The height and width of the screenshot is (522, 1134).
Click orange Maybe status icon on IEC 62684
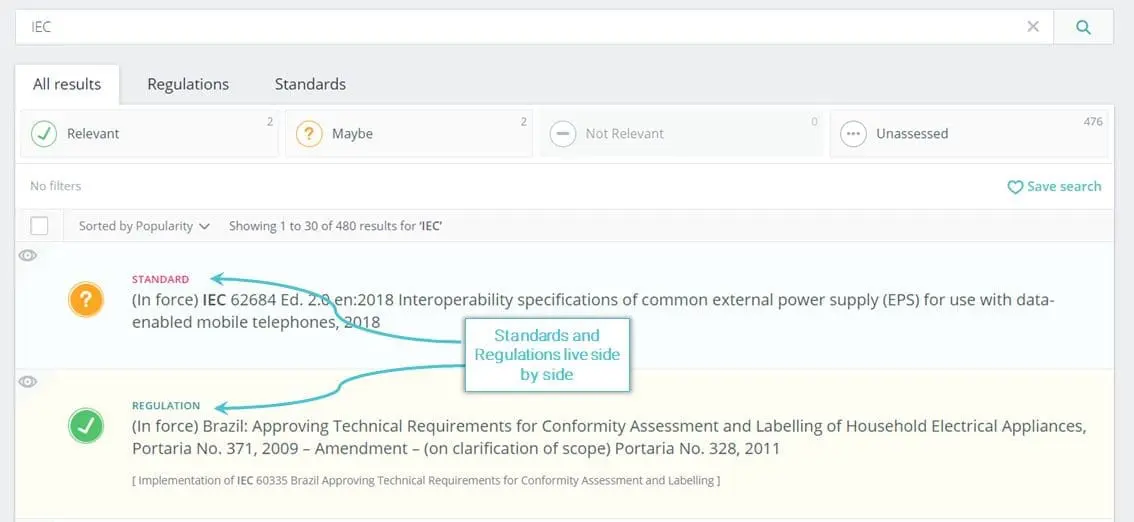[x=86, y=299]
